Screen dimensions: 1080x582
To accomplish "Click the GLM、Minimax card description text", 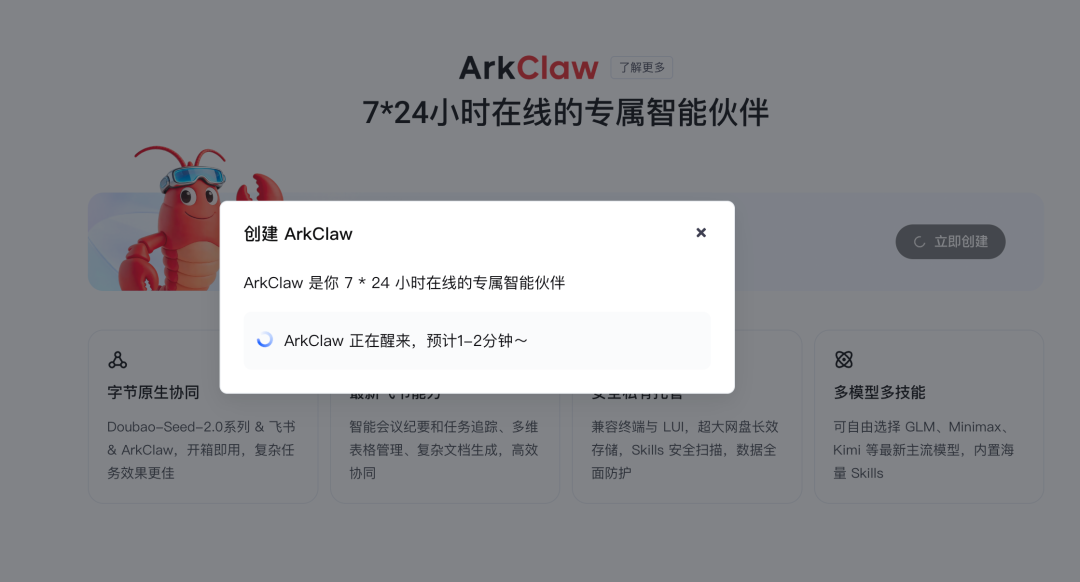I will point(924,450).
